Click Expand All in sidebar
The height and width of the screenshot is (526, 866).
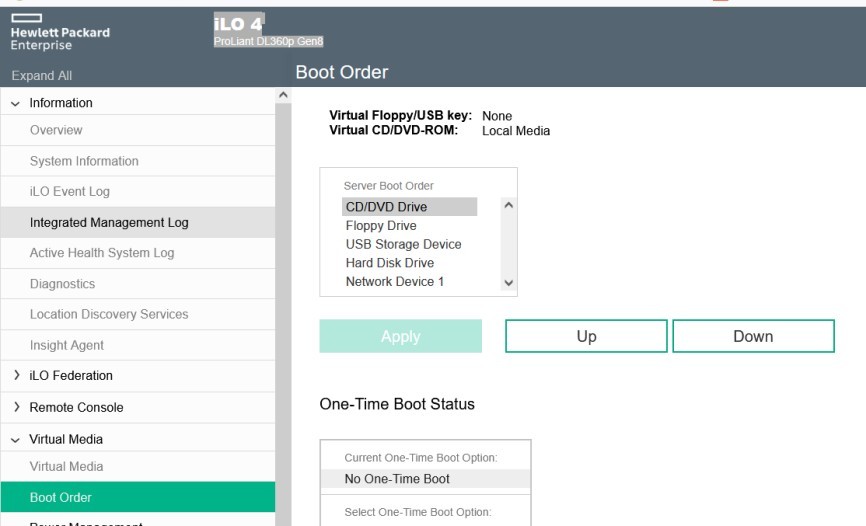point(41,76)
